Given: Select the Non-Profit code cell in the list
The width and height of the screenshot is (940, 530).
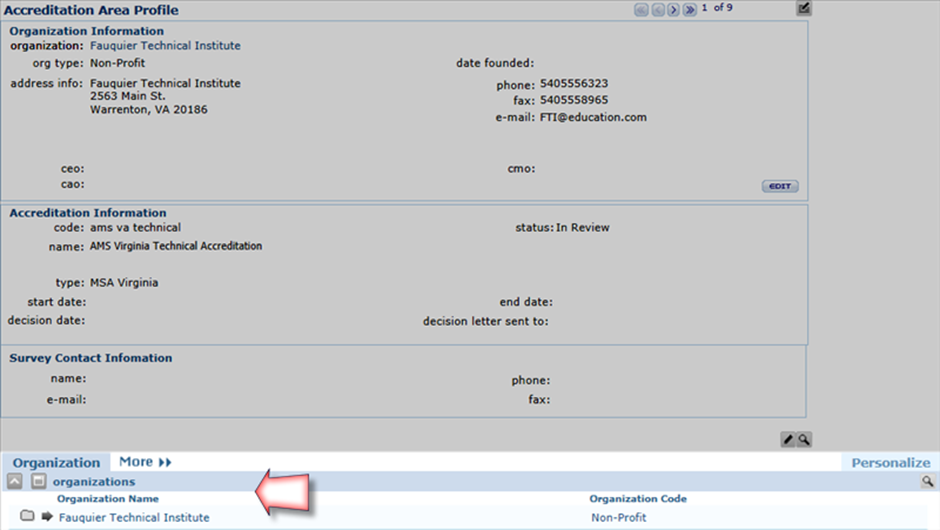Looking at the screenshot, I should tap(619, 517).
